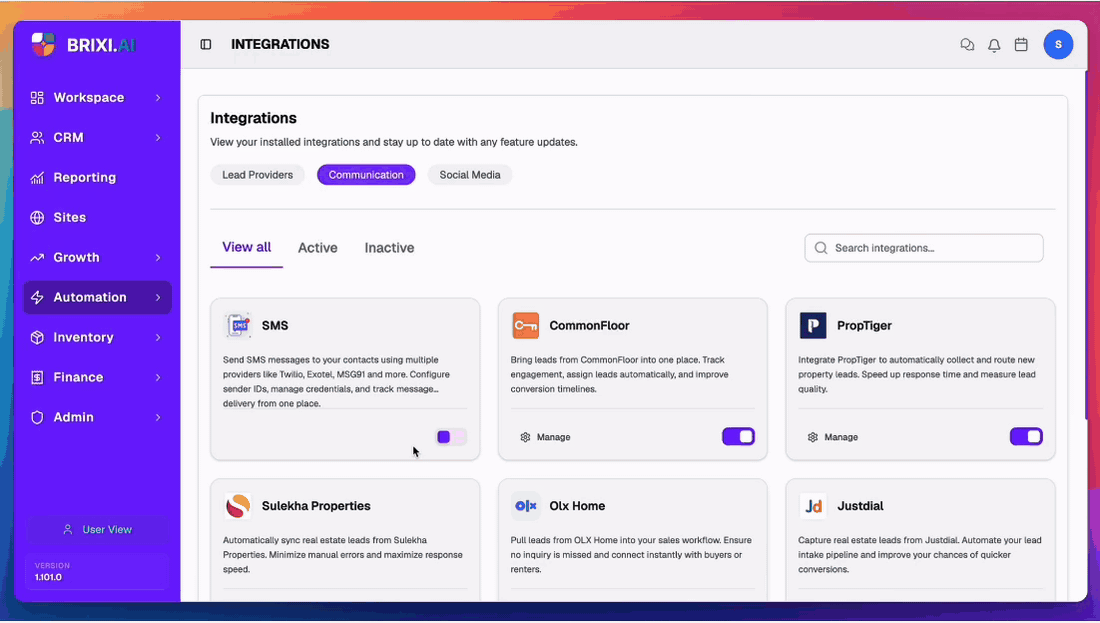The height and width of the screenshot is (623, 1100).
Task: Expand the Growth menu chevron
Action: point(158,257)
